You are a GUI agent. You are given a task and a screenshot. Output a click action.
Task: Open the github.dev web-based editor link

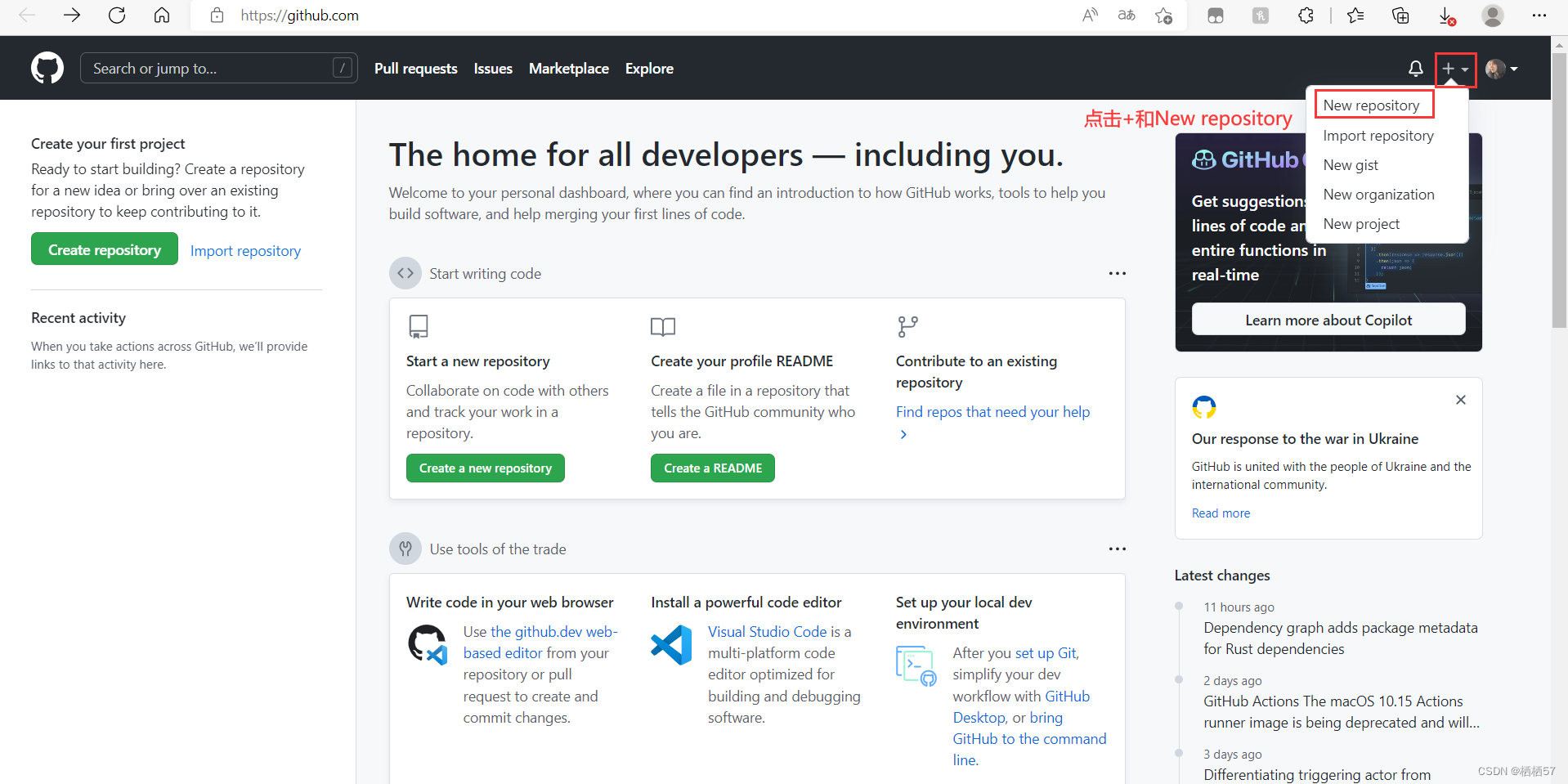540,643
